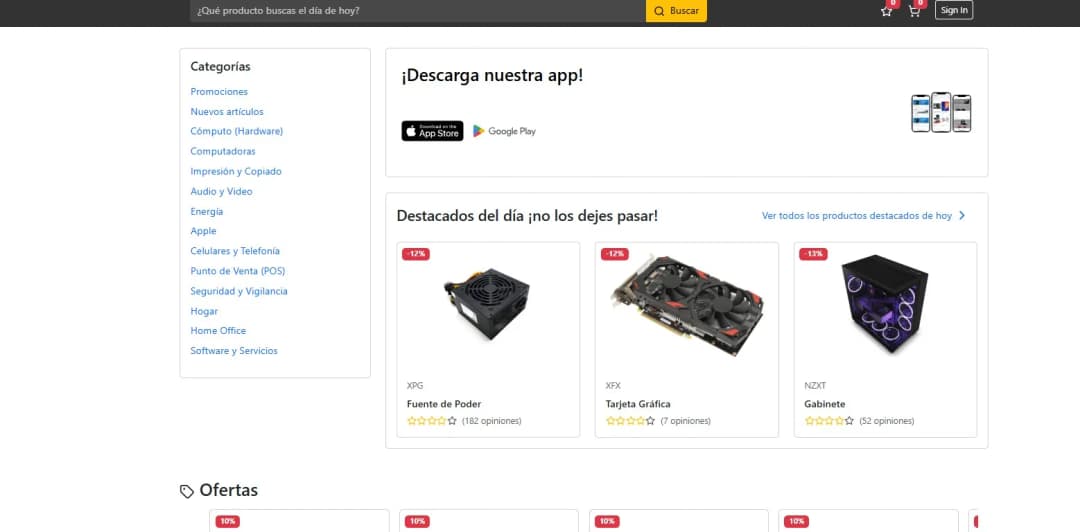Click the star rating of Fuente de Poder
This screenshot has width=1080, height=532.
(x=432, y=420)
